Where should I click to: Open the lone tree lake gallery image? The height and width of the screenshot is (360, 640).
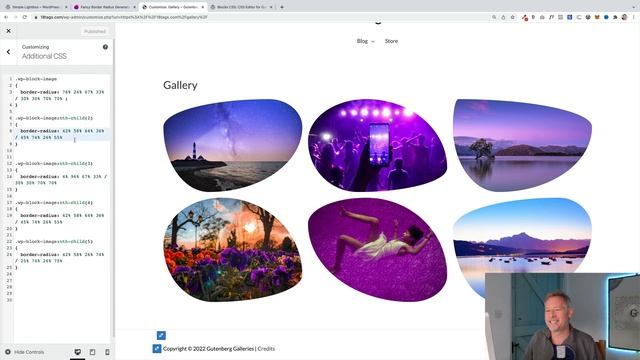tap(522, 145)
